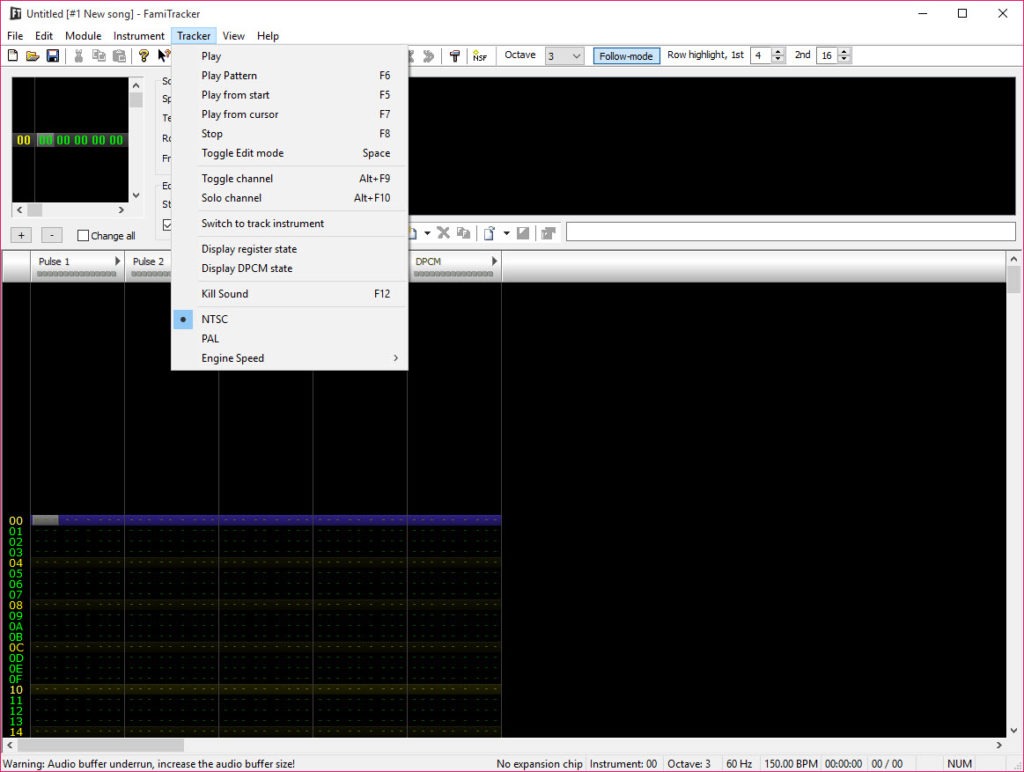Open the Help menu
Image resolution: width=1024 pixels, height=772 pixels.
tap(268, 36)
